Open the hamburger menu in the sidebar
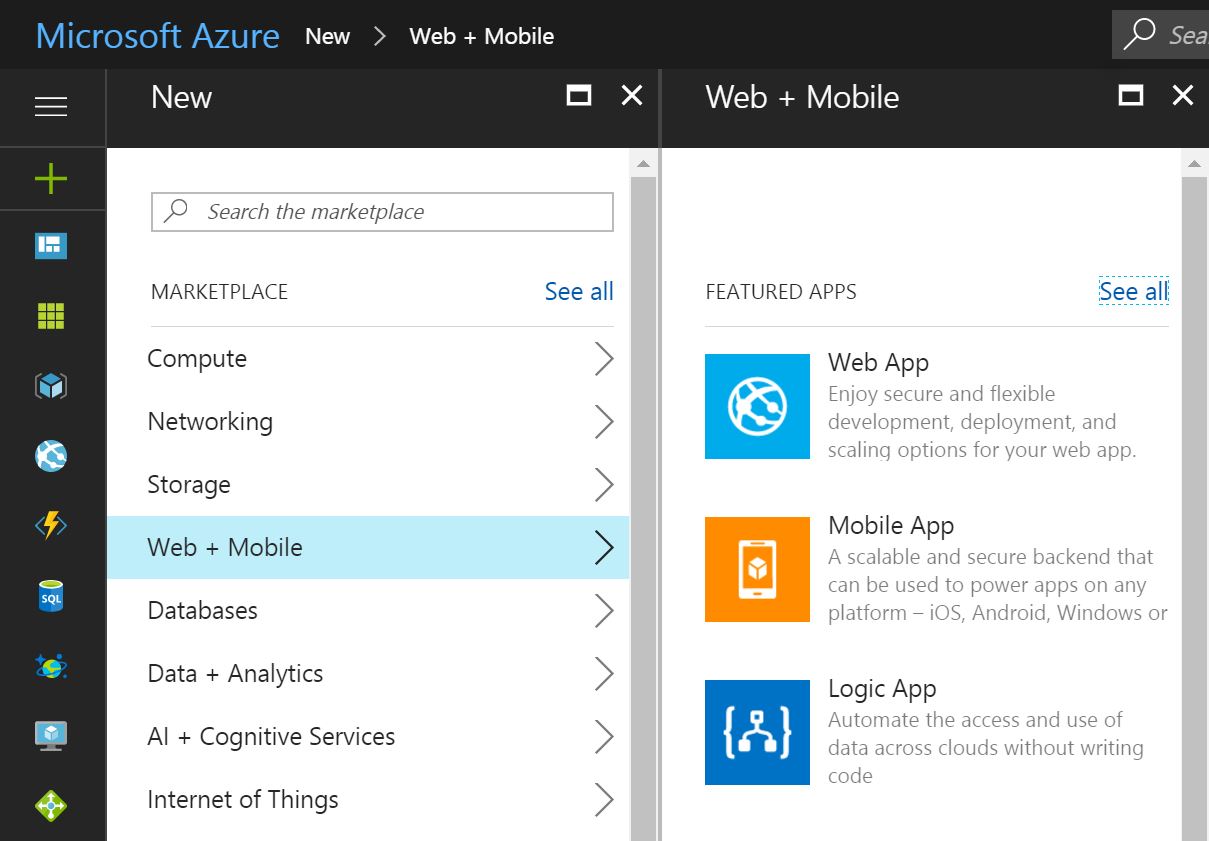Viewport: 1209px width, 841px height. (x=51, y=107)
